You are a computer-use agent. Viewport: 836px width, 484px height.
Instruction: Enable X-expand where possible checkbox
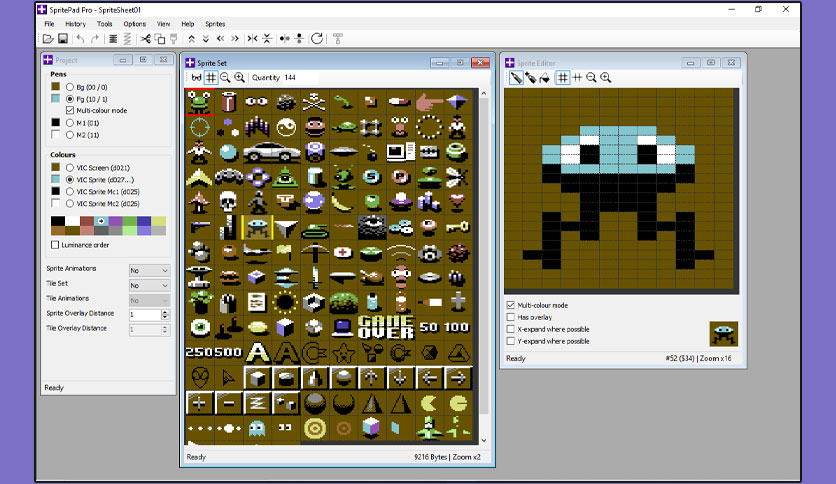pos(511,329)
